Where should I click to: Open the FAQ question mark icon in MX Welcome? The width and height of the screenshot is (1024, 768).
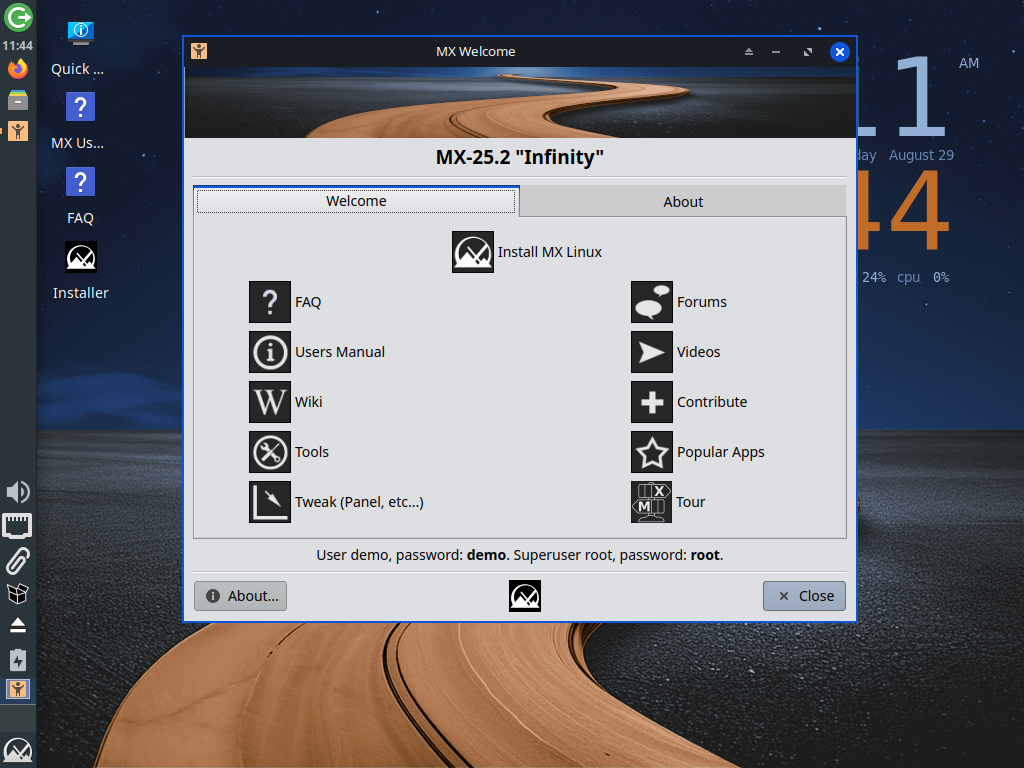coord(270,302)
